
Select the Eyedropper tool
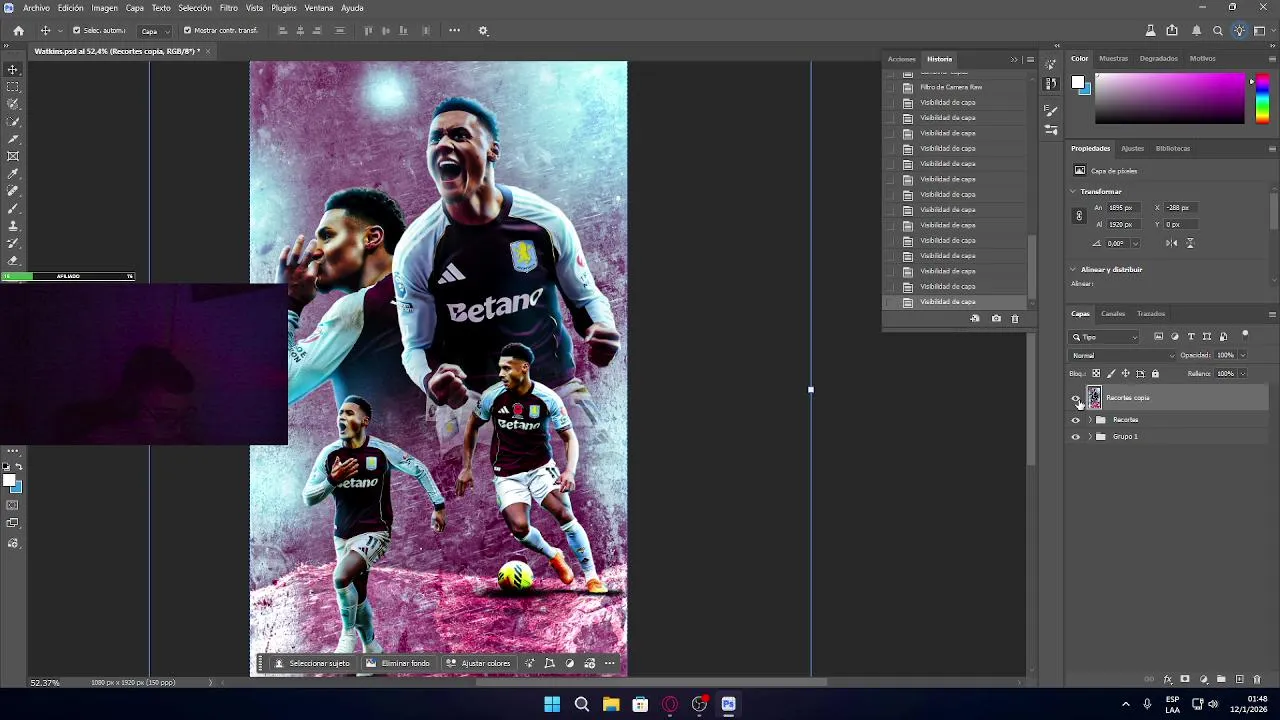13,174
